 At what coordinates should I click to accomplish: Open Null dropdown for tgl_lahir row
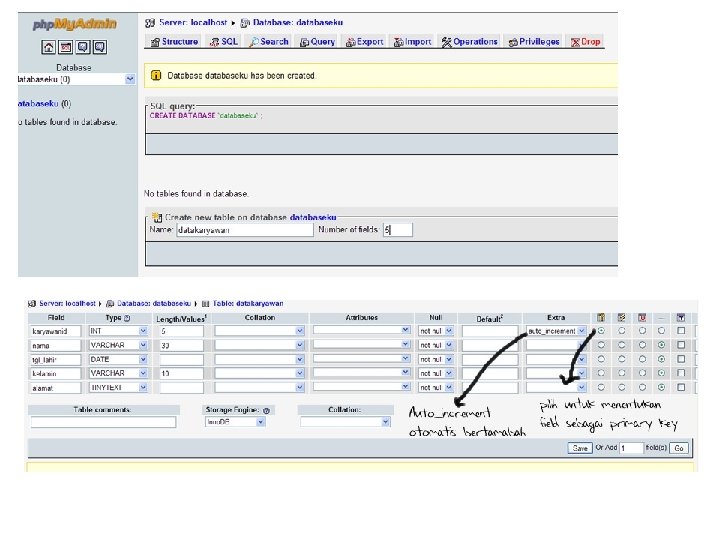(436, 360)
